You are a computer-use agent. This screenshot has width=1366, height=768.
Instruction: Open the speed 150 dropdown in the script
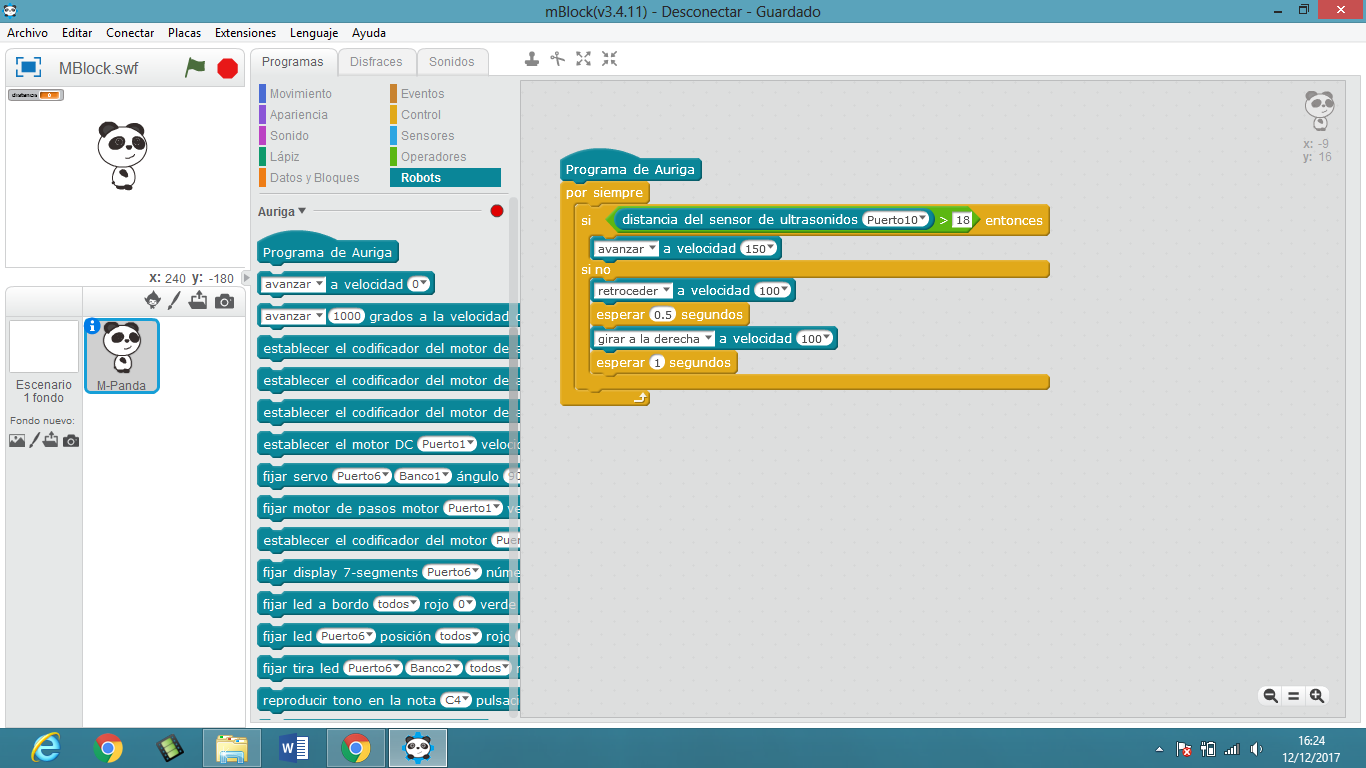pos(760,249)
